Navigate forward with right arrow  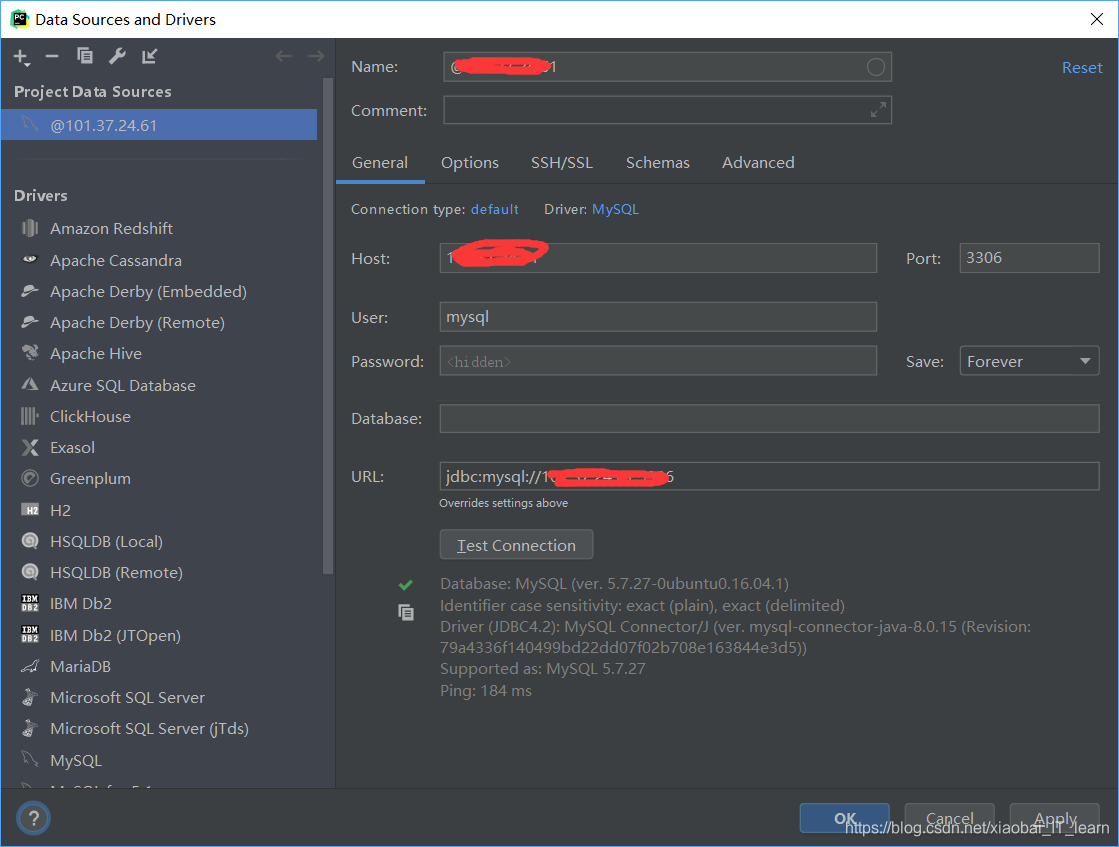[316, 56]
